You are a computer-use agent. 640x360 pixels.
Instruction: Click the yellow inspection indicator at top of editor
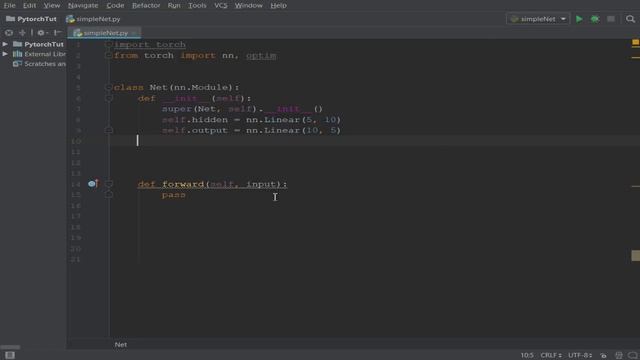click(636, 42)
